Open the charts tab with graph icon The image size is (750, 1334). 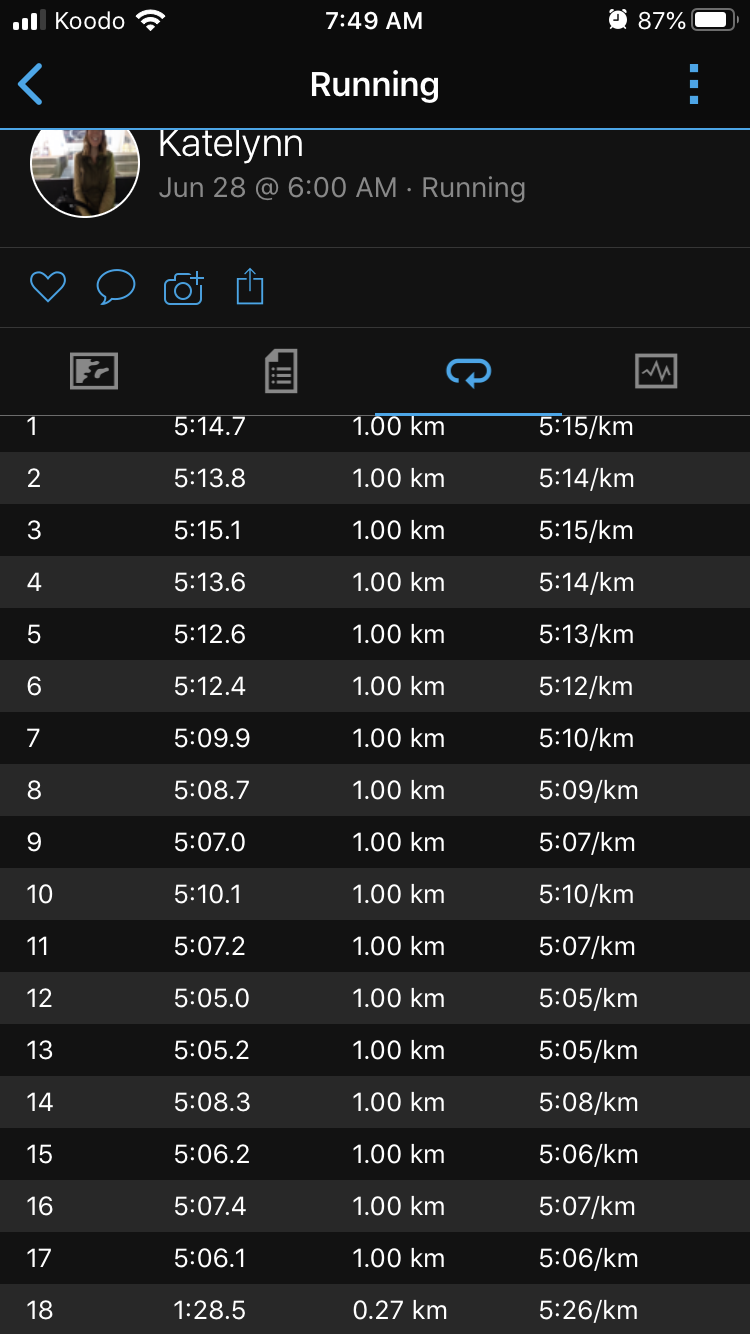click(x=656, y=372)
